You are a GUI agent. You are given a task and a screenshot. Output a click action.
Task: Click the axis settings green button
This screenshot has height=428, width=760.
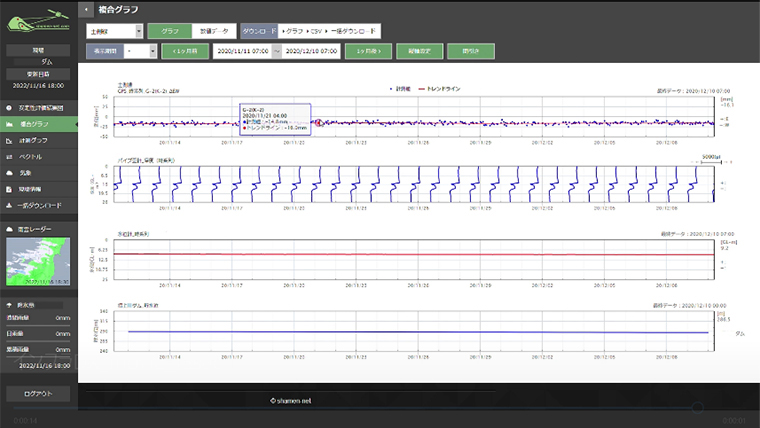pyautogui.click(x=420, y=51)
